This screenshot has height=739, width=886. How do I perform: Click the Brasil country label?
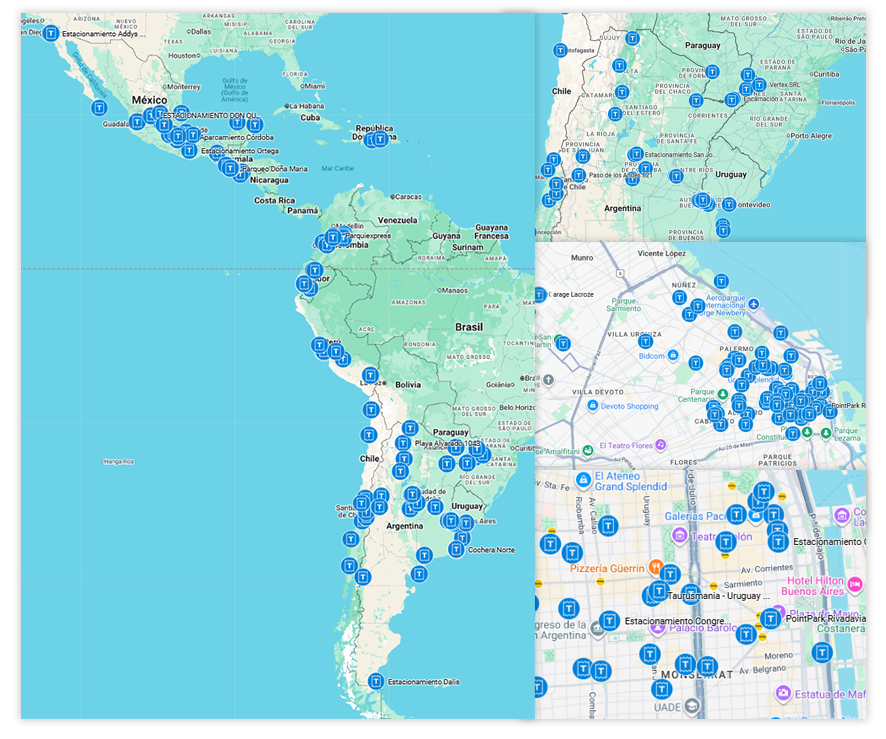[x=468, y=327]
